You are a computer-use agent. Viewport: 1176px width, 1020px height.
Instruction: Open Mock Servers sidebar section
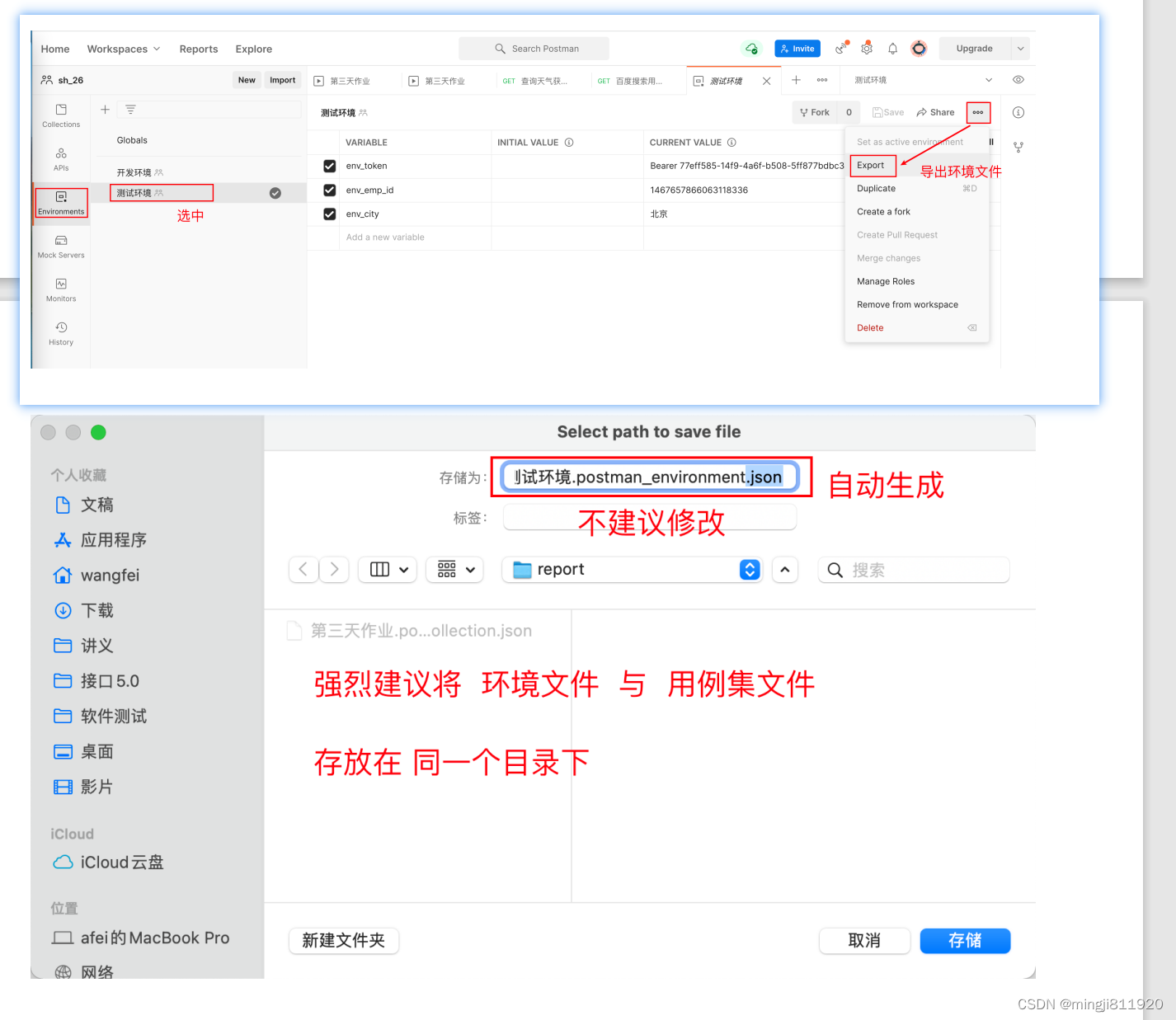61,247
